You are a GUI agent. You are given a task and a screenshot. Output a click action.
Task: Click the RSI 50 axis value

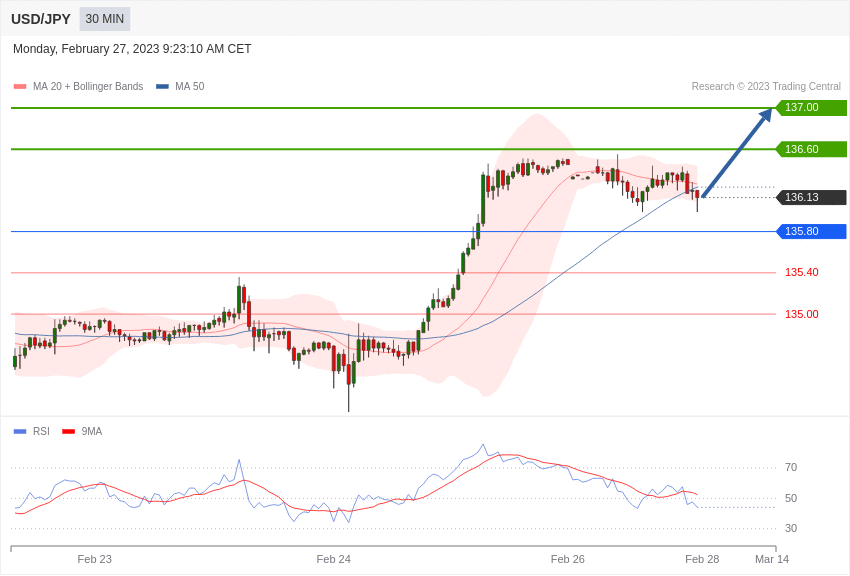(791, 498)
